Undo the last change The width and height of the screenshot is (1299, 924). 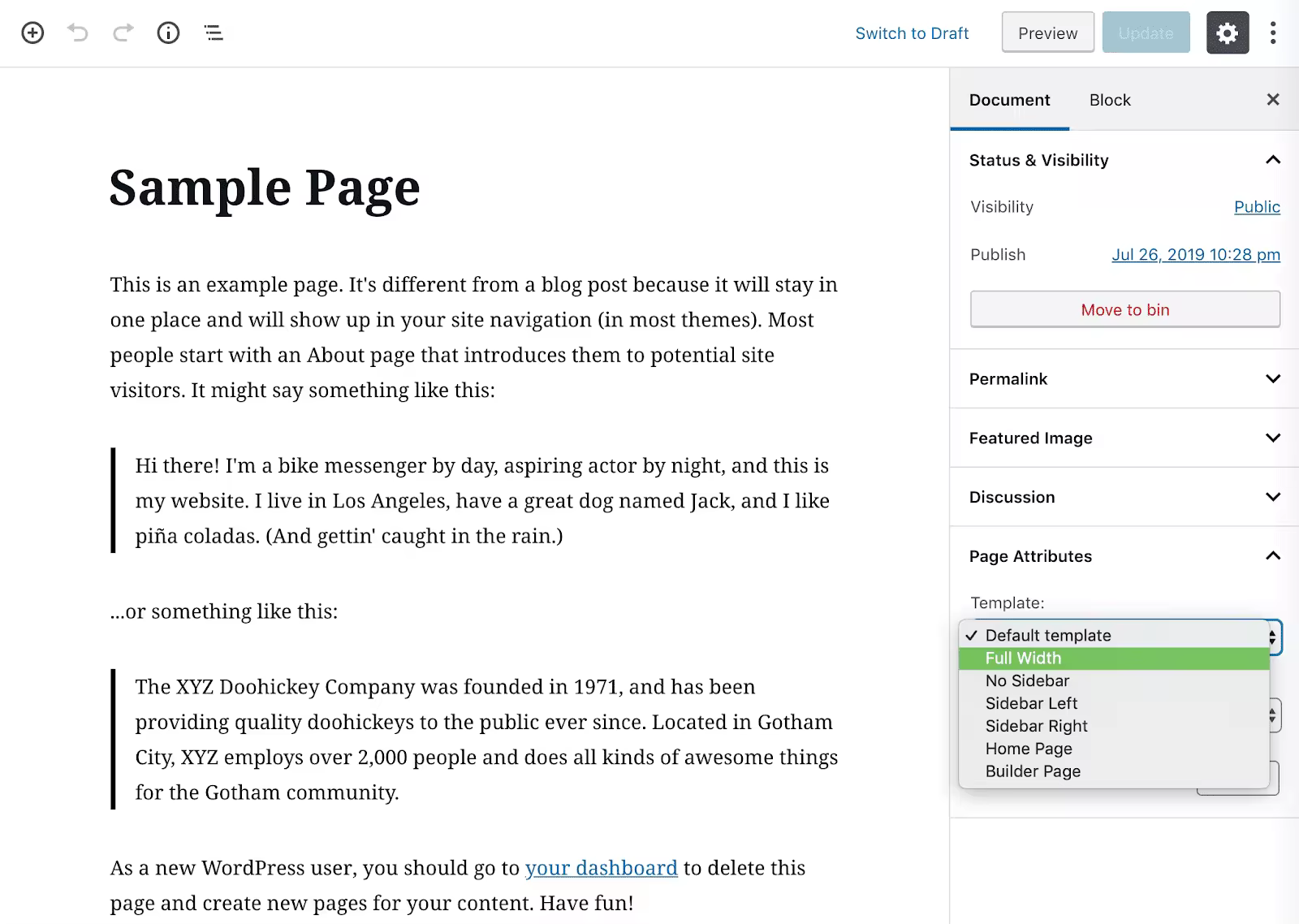point(78,33)
